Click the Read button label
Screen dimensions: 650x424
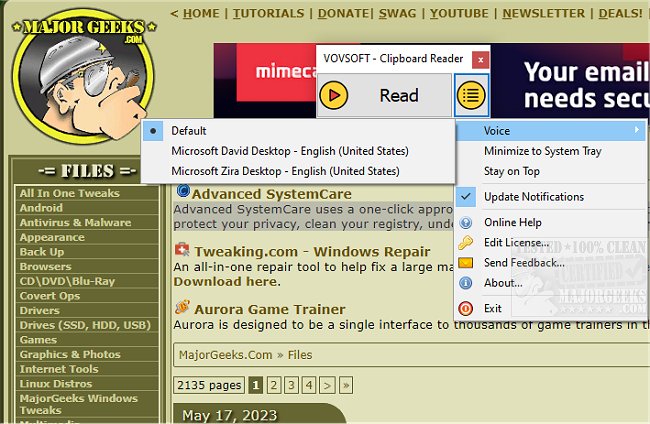[x=399, y=96]
